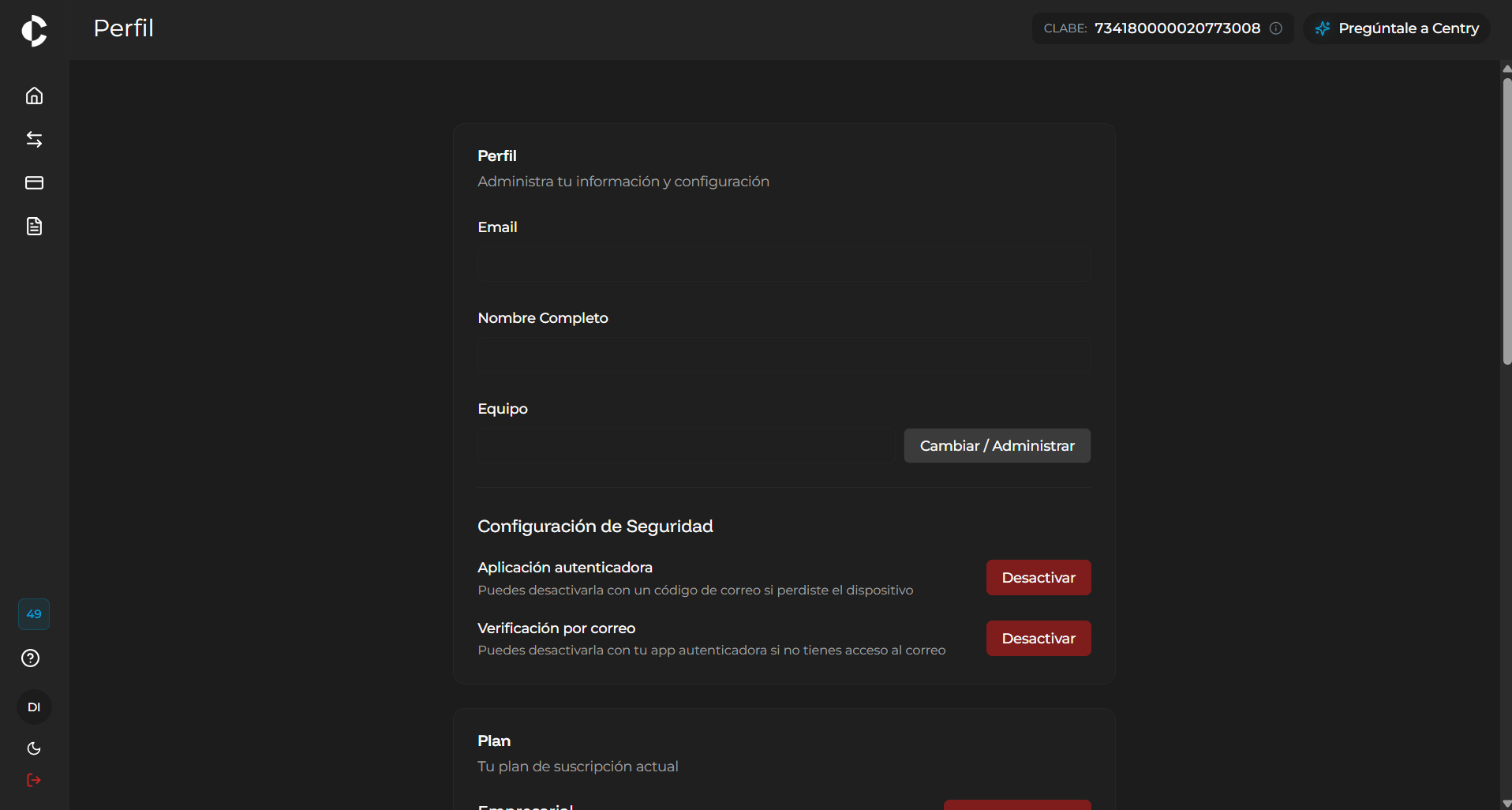1512x810 pixels.
Task: Click the Equipo field
Action: point(687,446)
